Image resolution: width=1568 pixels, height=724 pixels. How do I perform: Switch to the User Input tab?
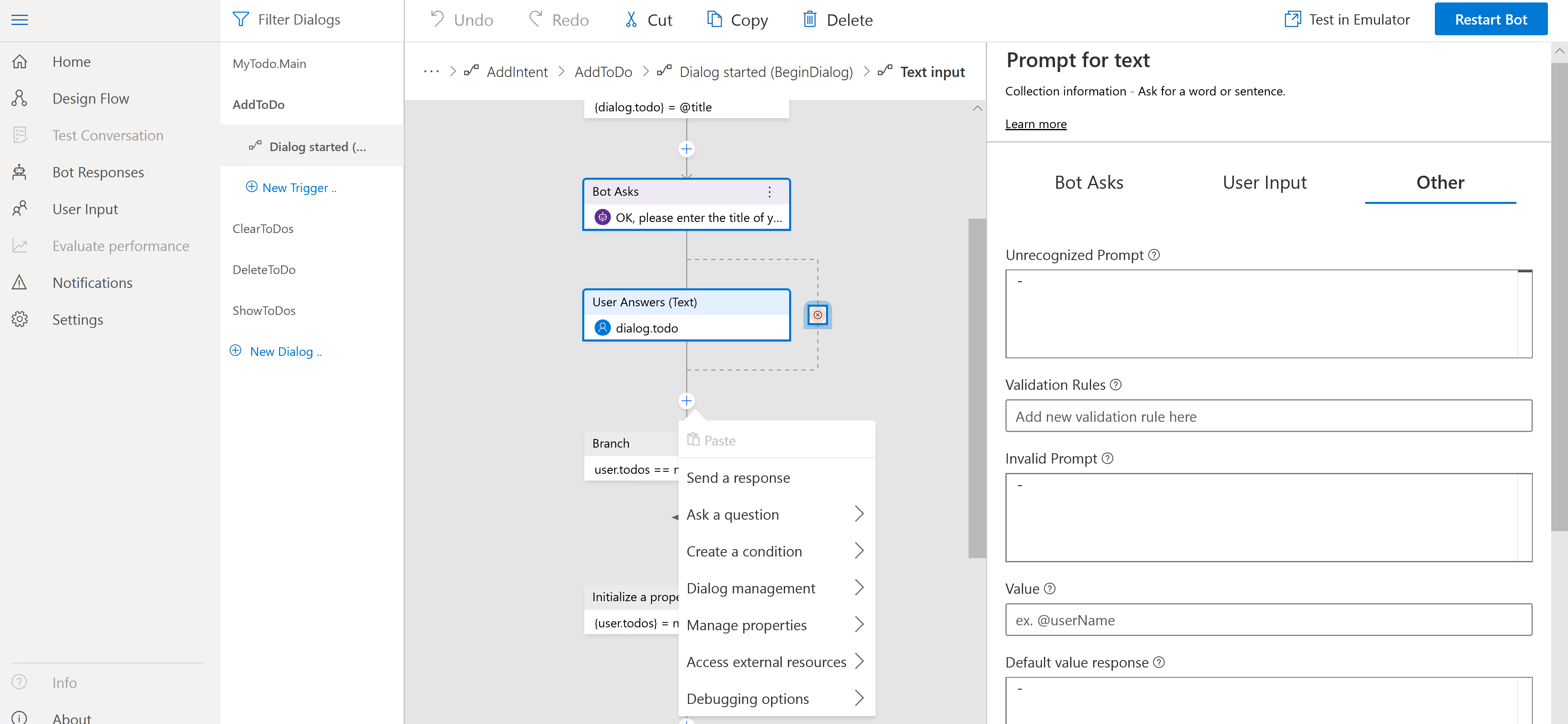[x=1264, y=183]
